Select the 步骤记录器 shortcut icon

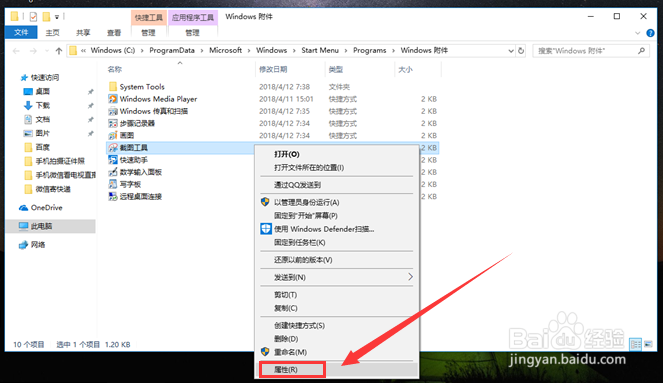click(112, 123)
